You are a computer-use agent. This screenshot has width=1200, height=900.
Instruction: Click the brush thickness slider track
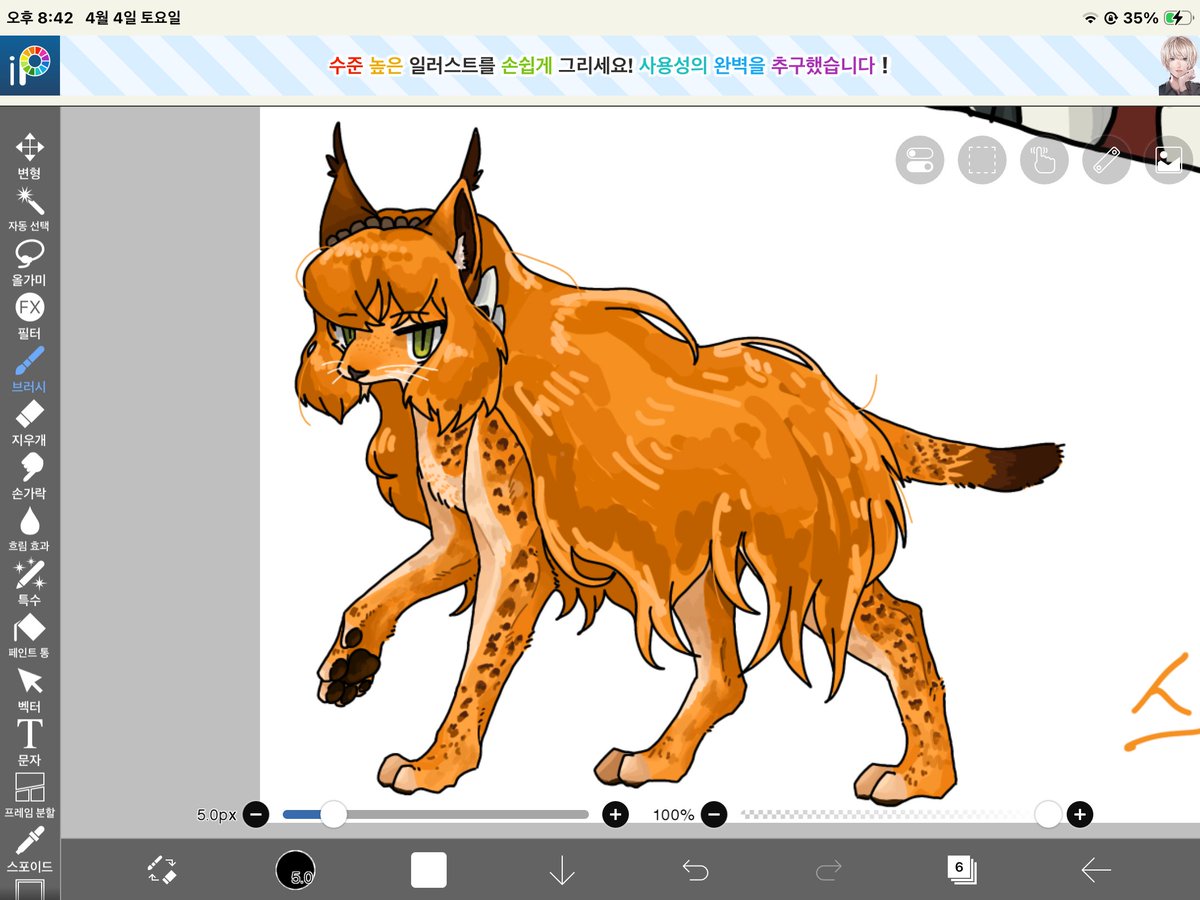[436, 815]
